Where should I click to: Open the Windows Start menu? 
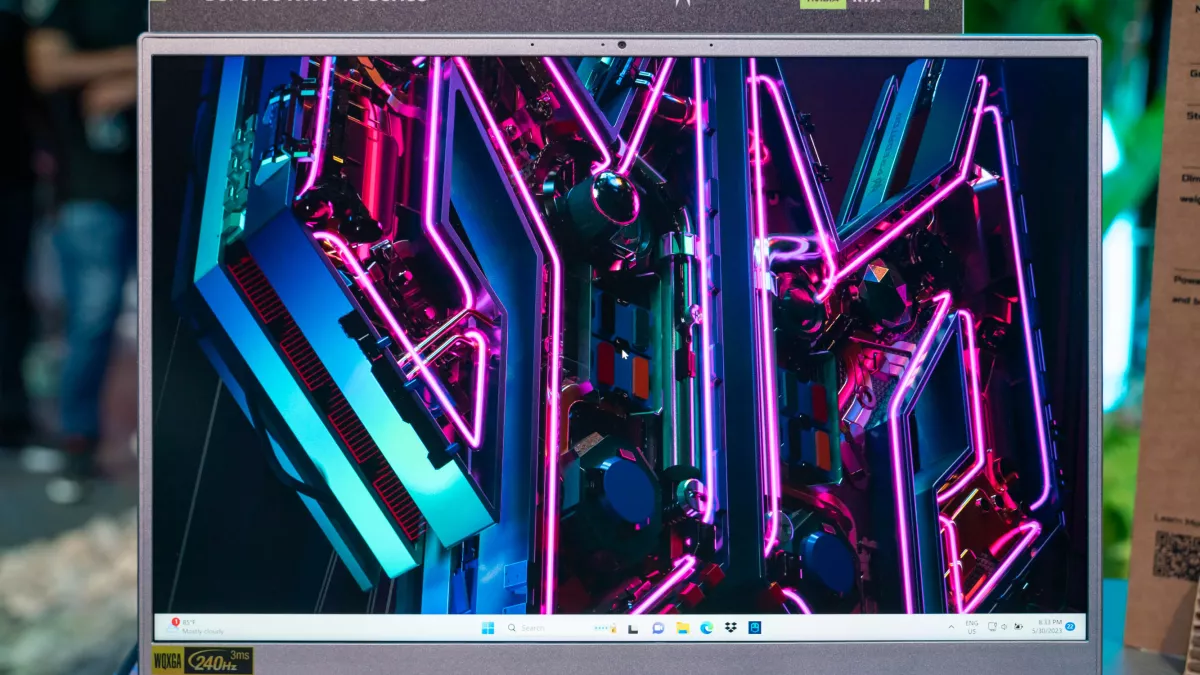pyautogui.click(x=488, y=628)
